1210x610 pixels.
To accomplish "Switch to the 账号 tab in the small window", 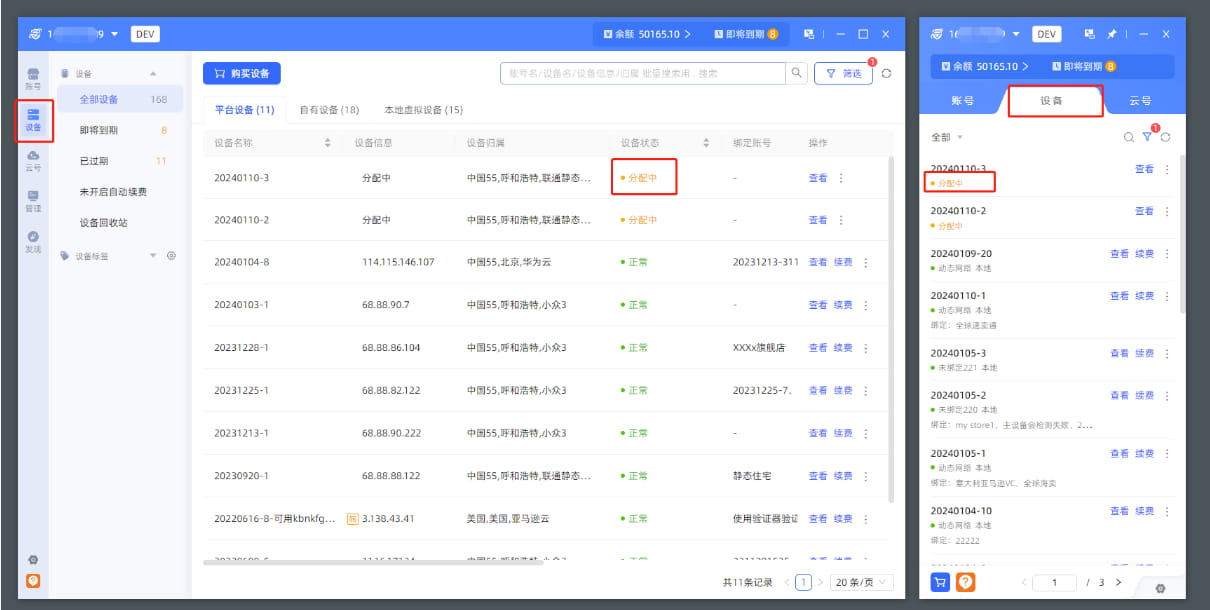I will 962,101.
